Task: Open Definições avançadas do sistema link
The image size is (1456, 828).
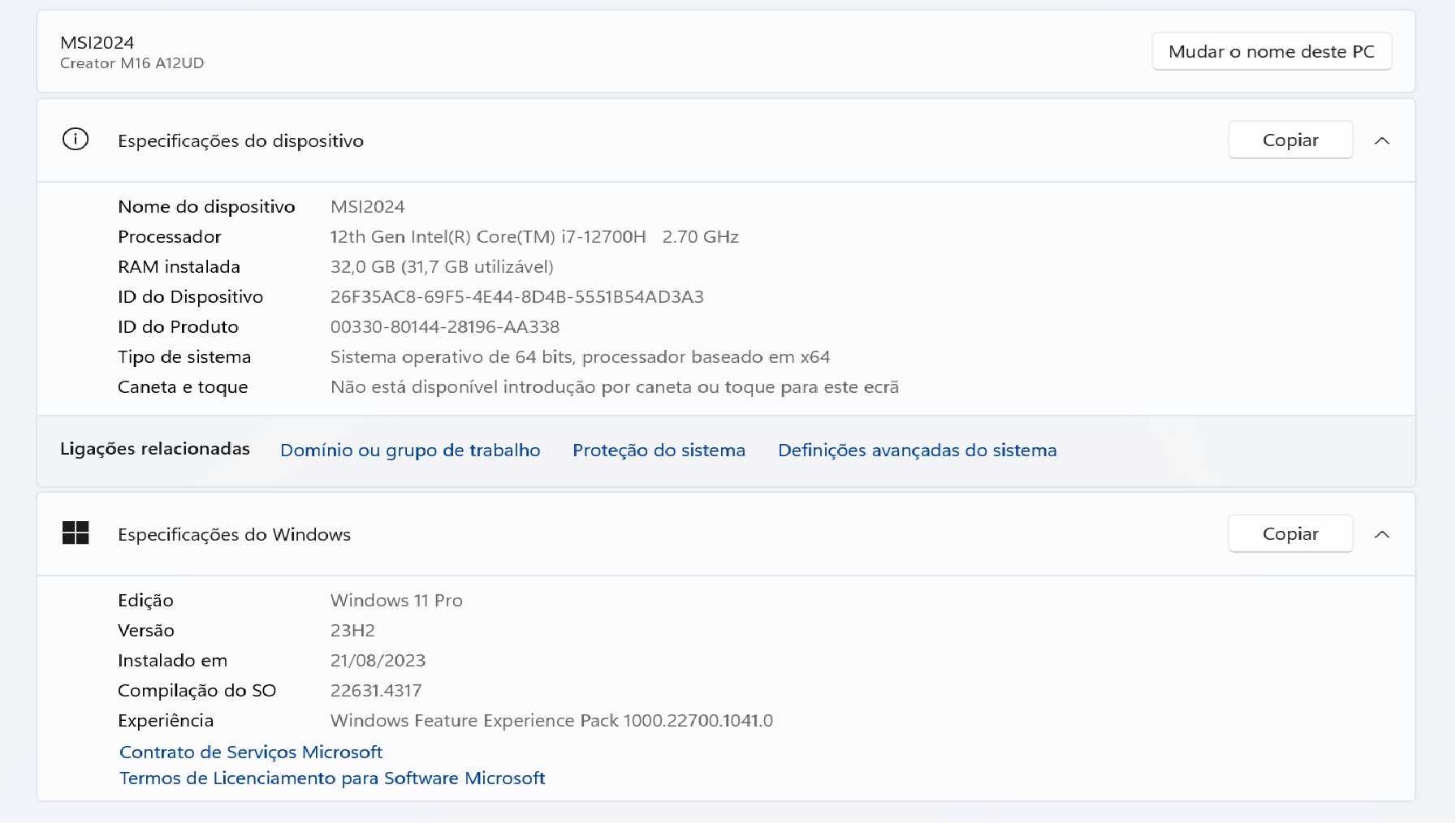Action: pyautogui.click(x=918, y=451)
